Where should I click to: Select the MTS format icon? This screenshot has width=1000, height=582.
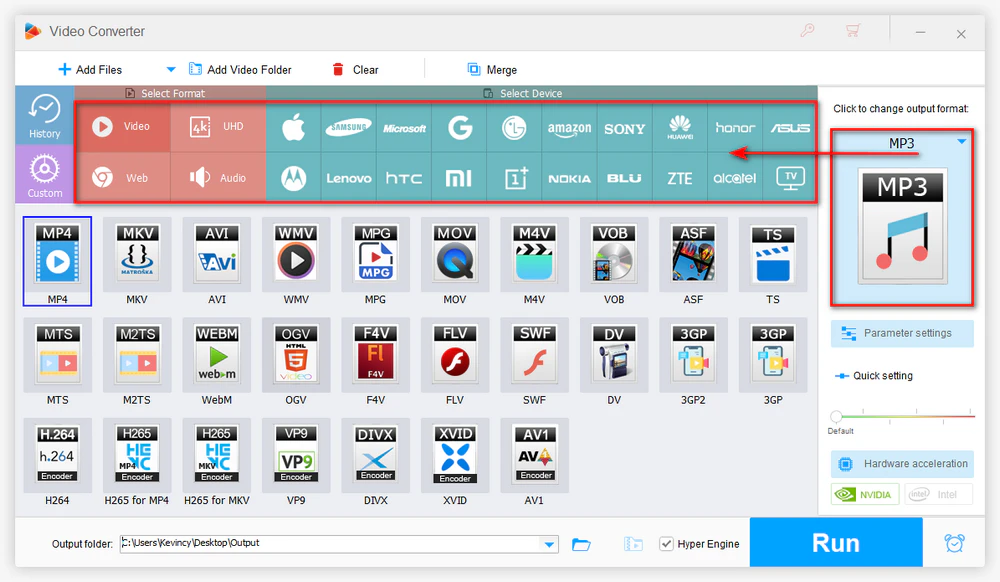coord(57,354)
